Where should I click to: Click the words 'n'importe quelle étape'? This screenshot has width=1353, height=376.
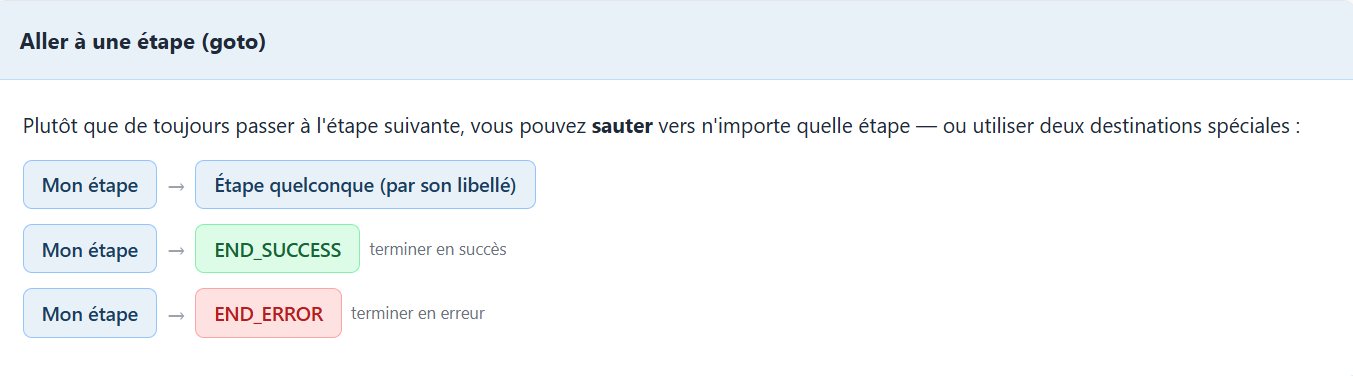pos(799,128)
